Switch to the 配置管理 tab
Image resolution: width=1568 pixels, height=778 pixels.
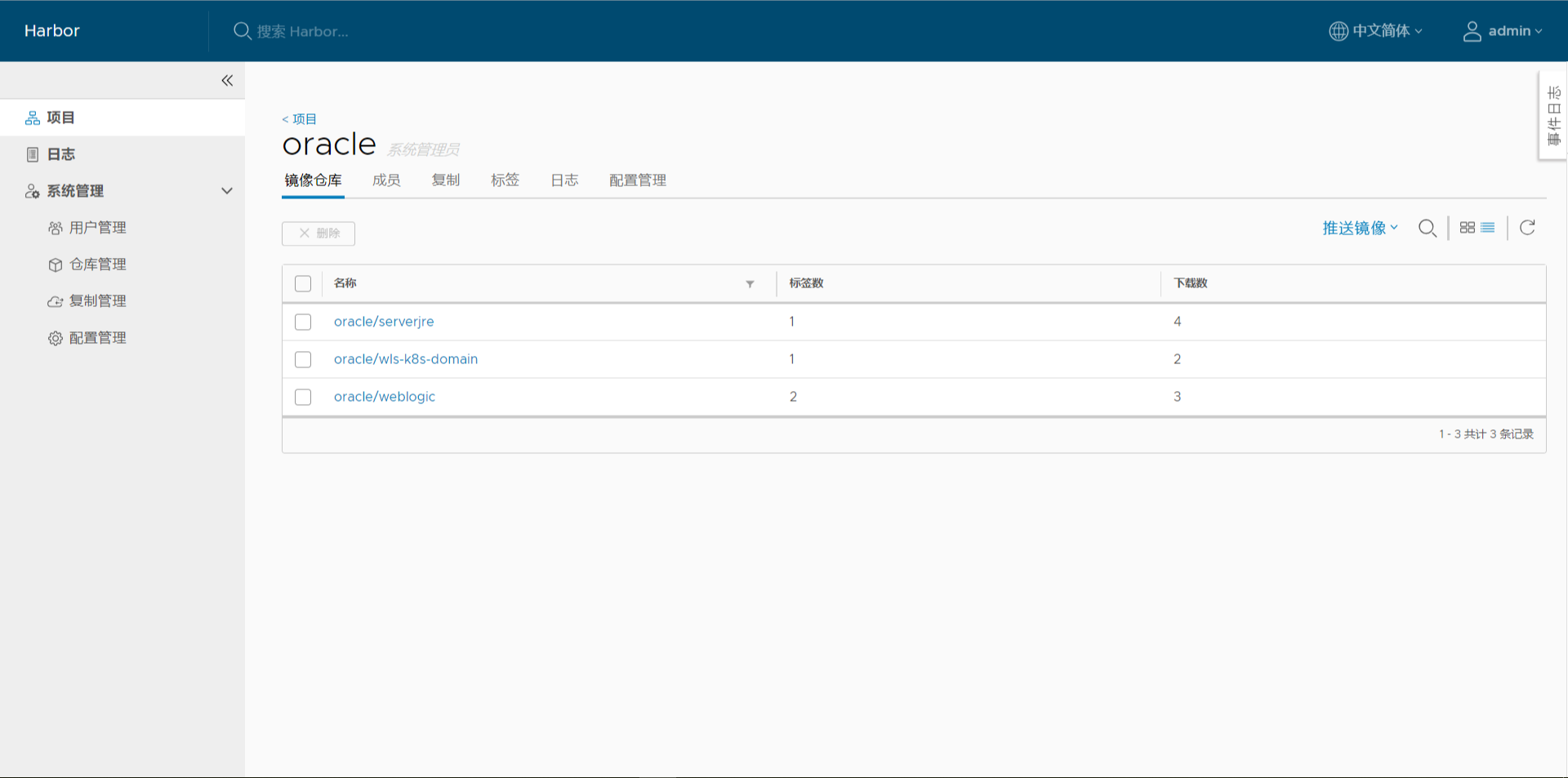pos(638,180)
